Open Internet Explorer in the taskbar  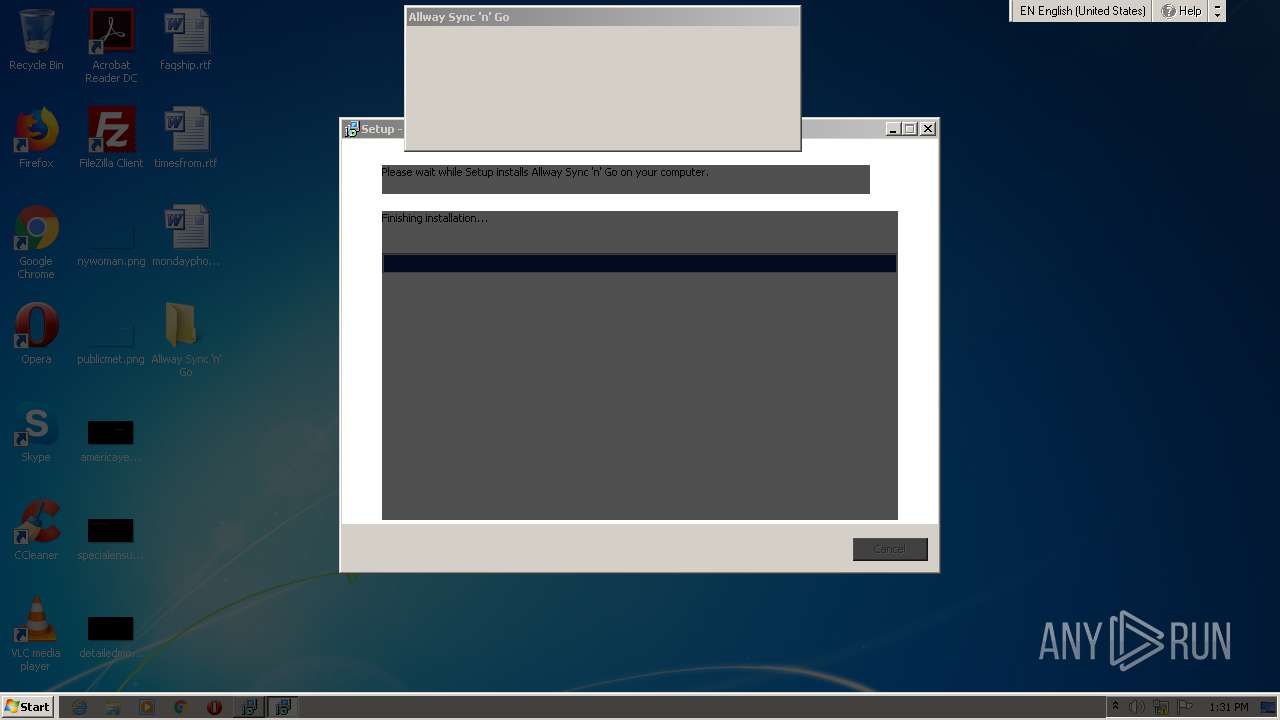[x=79, y=707]
